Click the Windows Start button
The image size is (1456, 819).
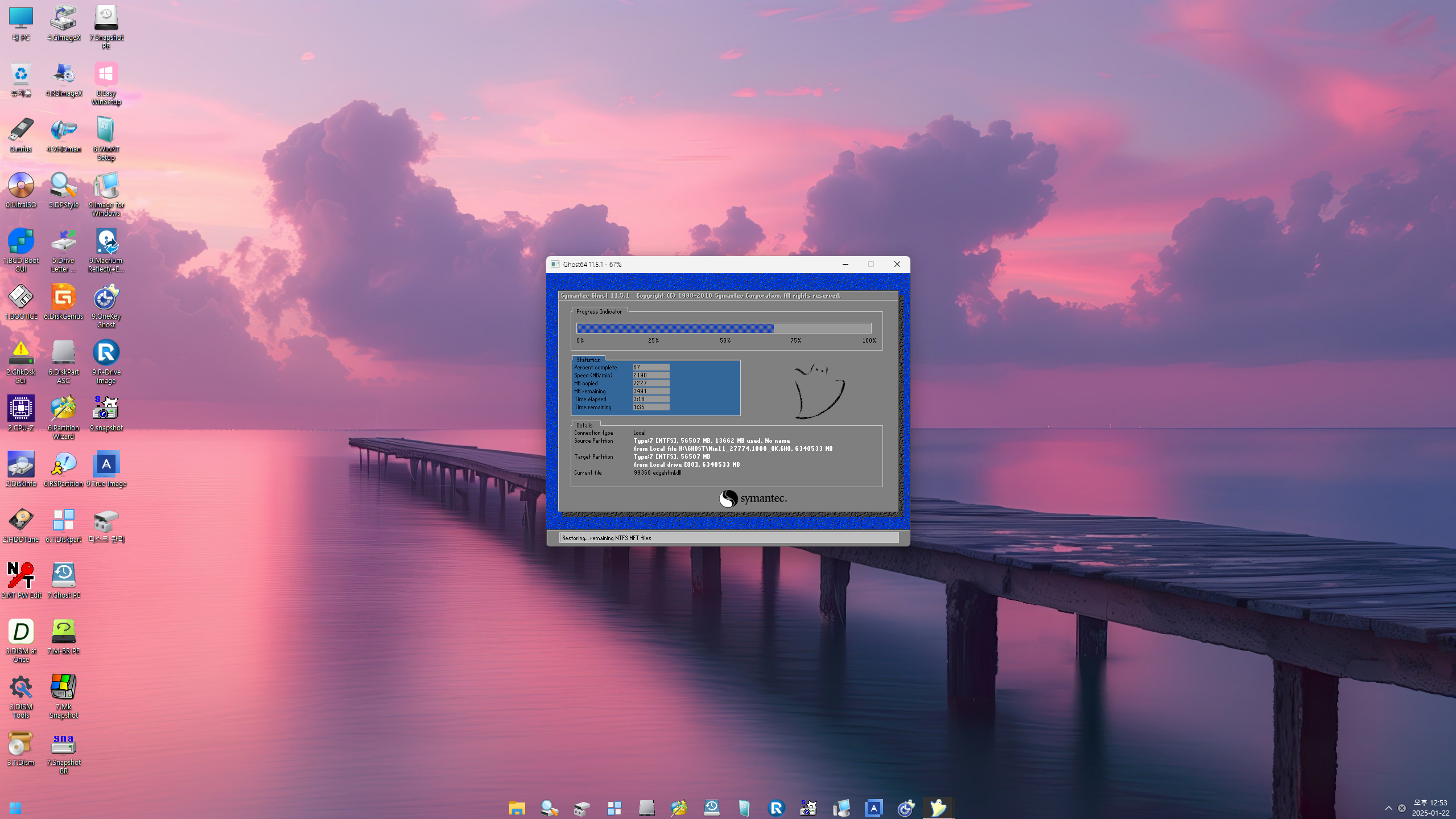point(15,808)
